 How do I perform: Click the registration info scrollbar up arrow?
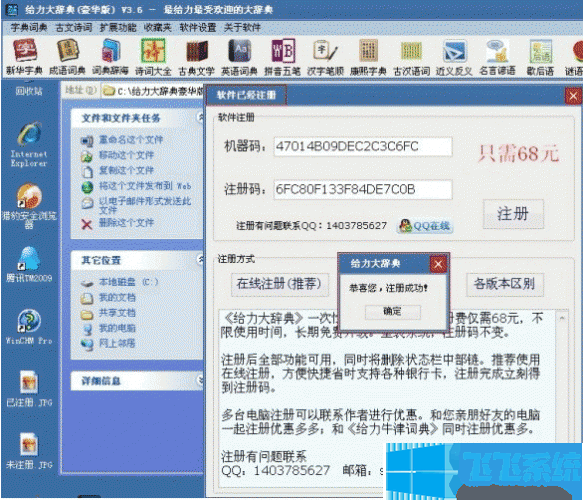562,318
